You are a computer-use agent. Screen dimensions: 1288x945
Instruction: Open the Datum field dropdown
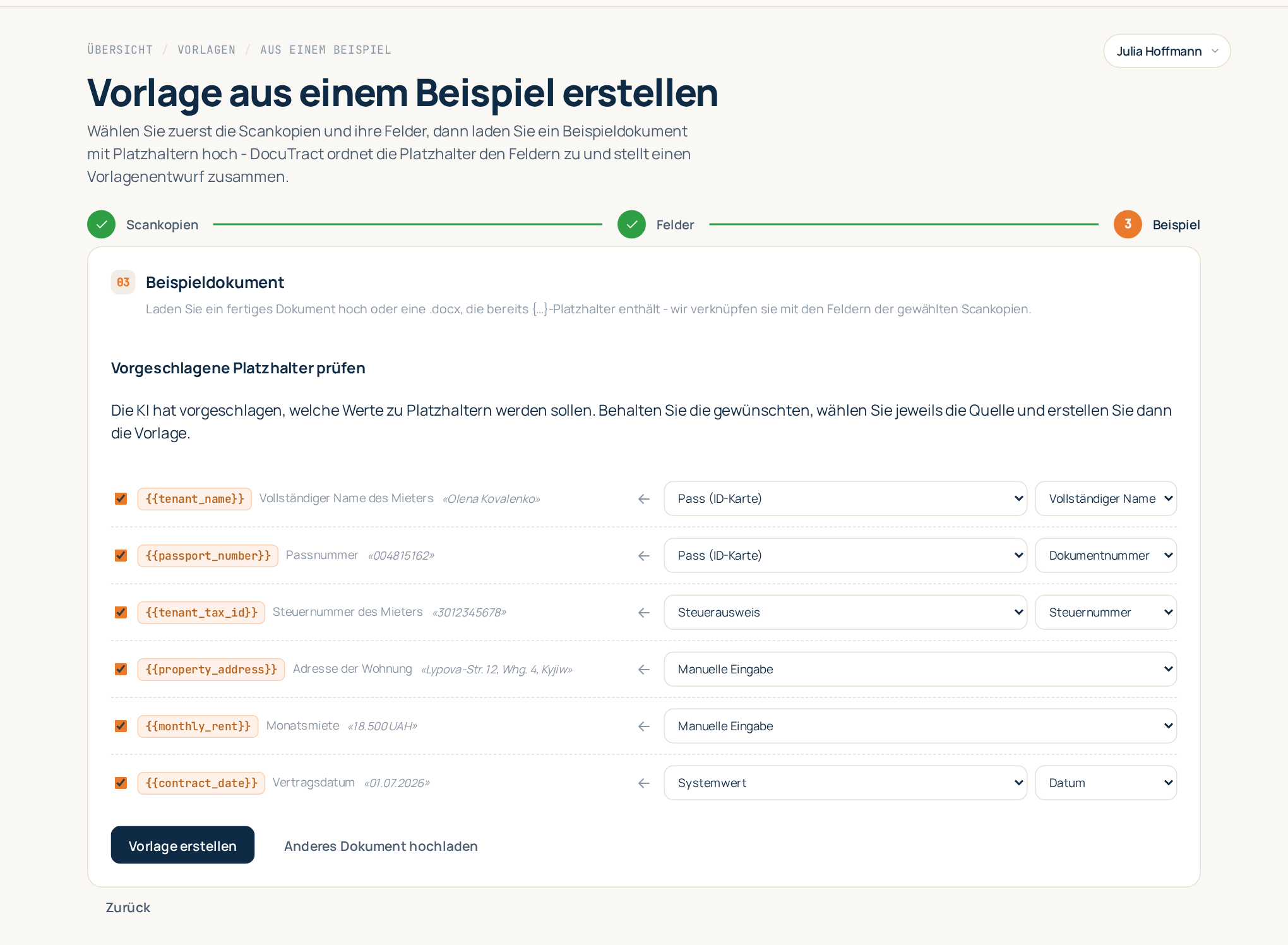[1106, 783]
